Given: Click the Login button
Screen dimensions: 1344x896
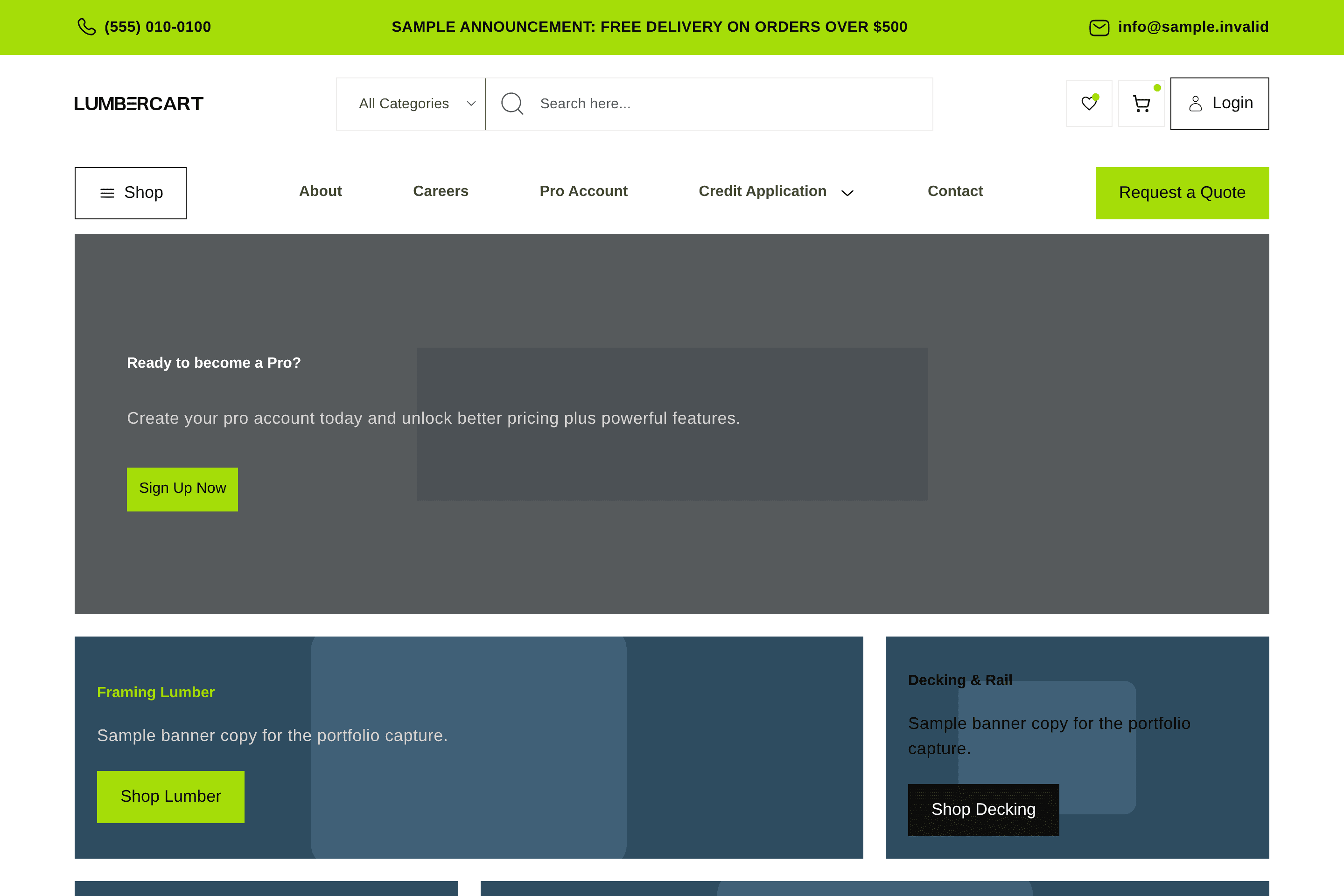Looking at the screenshot, I should (1219, 104).
